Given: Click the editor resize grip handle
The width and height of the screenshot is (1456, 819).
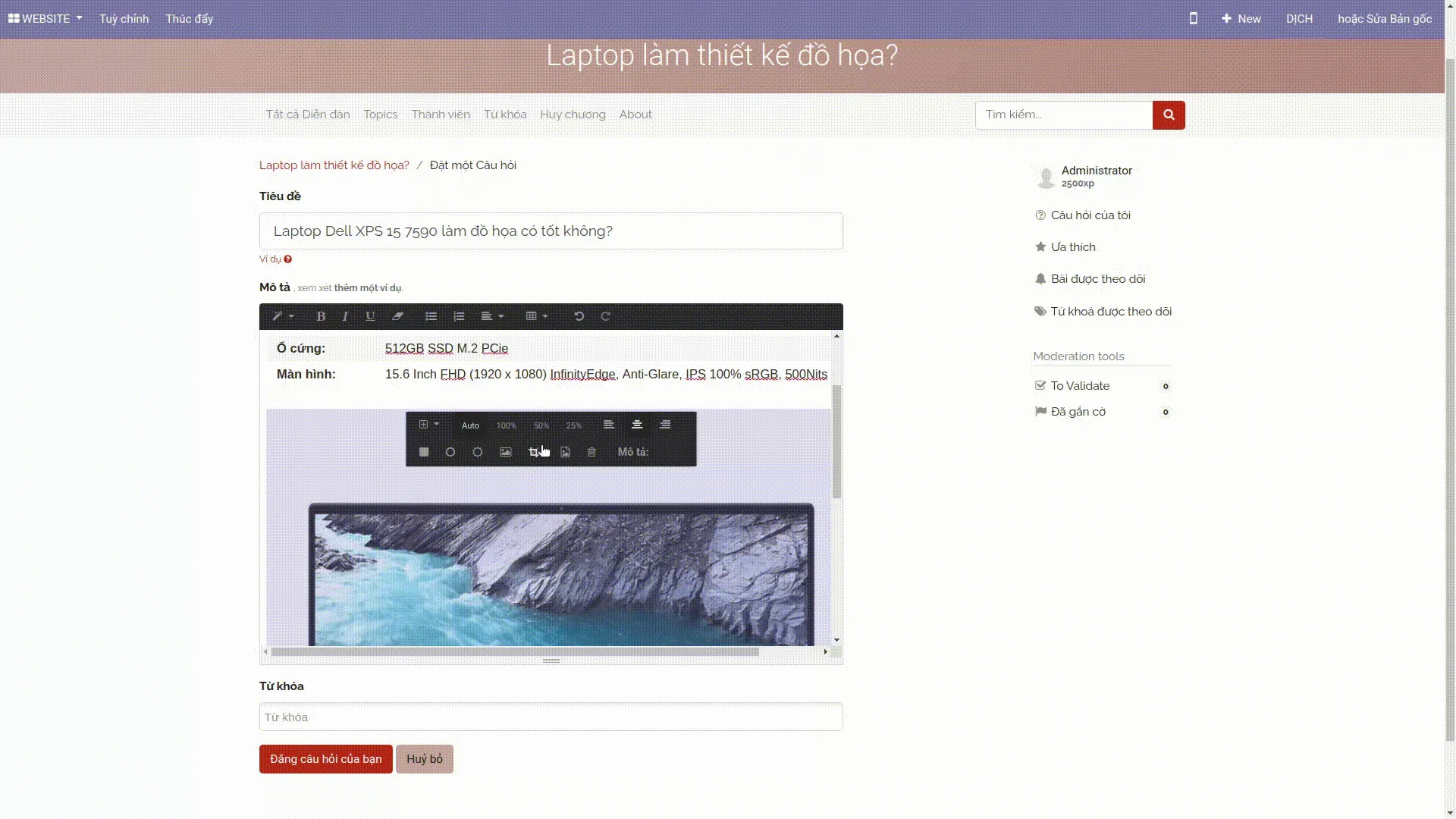Looking at the screenshot, I should (551, 661).
